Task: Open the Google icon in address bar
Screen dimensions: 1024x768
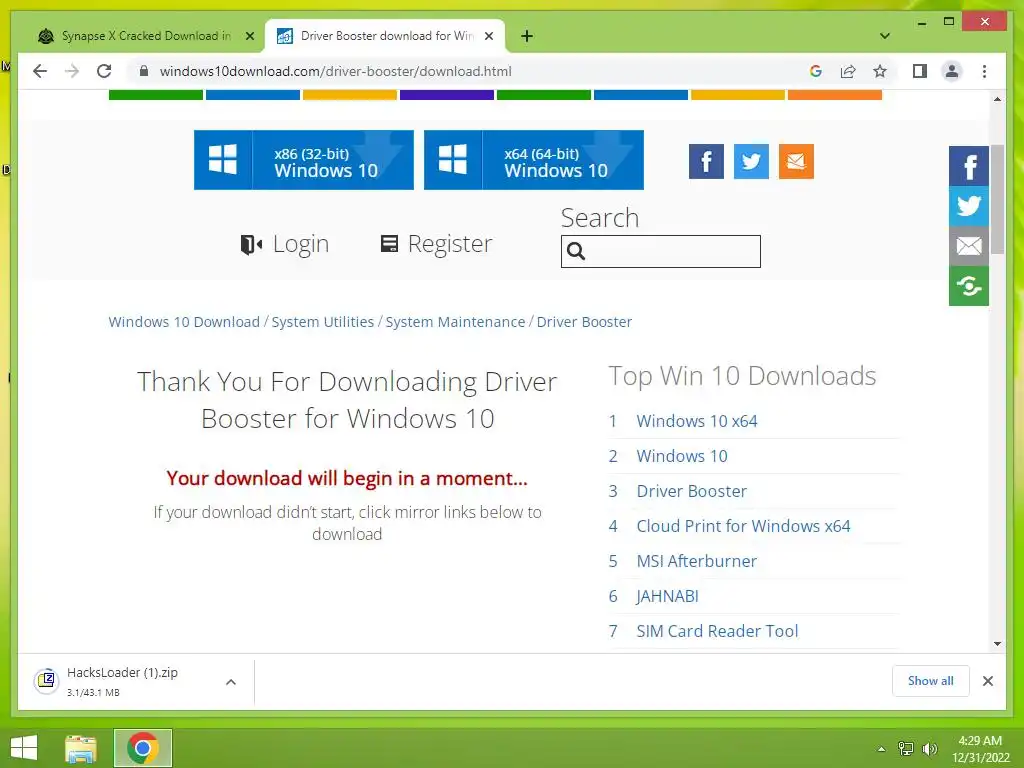Action: point(816,71)
